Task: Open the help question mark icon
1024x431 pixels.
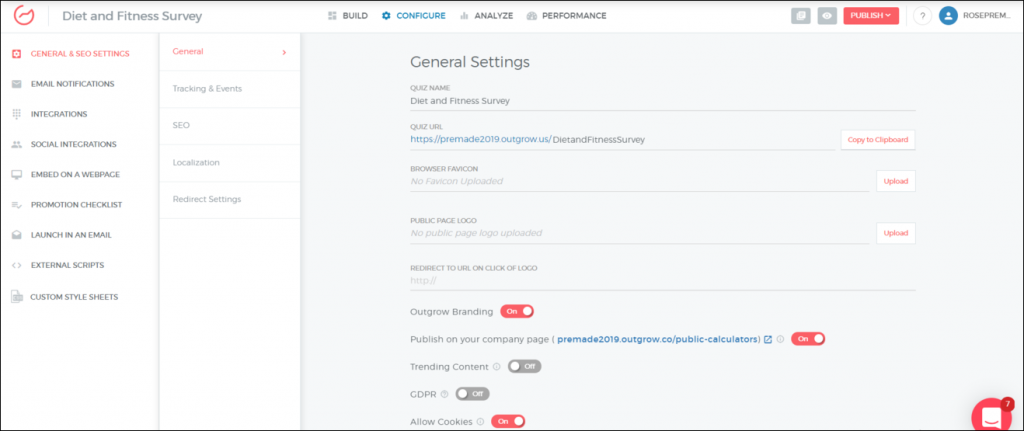Action: tap(922, 16)
